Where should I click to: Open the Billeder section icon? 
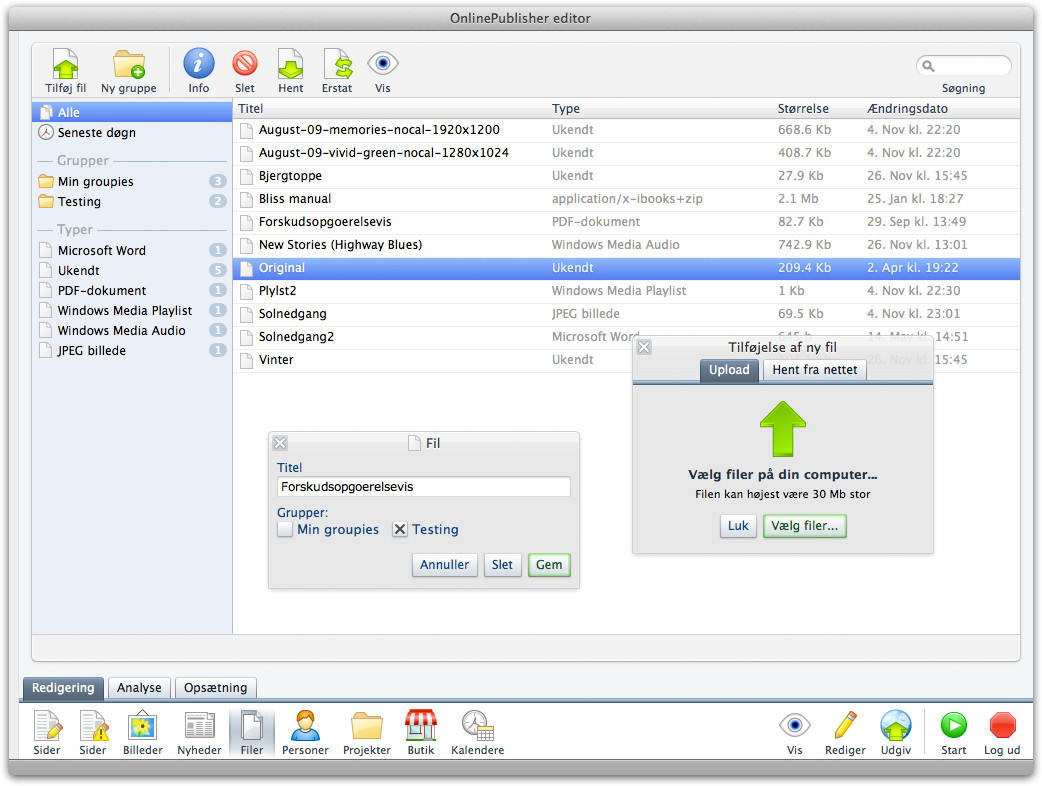(143, 726)
